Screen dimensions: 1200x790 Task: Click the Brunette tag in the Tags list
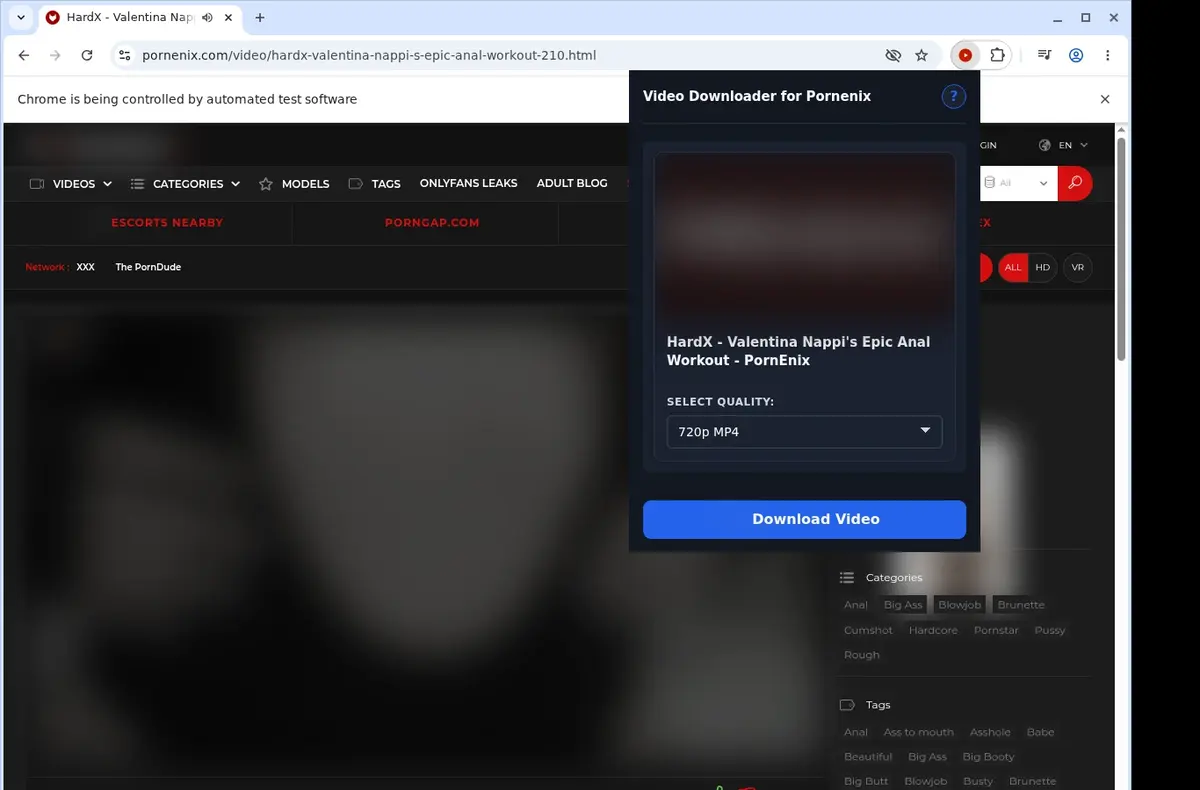click(1032, 781)
